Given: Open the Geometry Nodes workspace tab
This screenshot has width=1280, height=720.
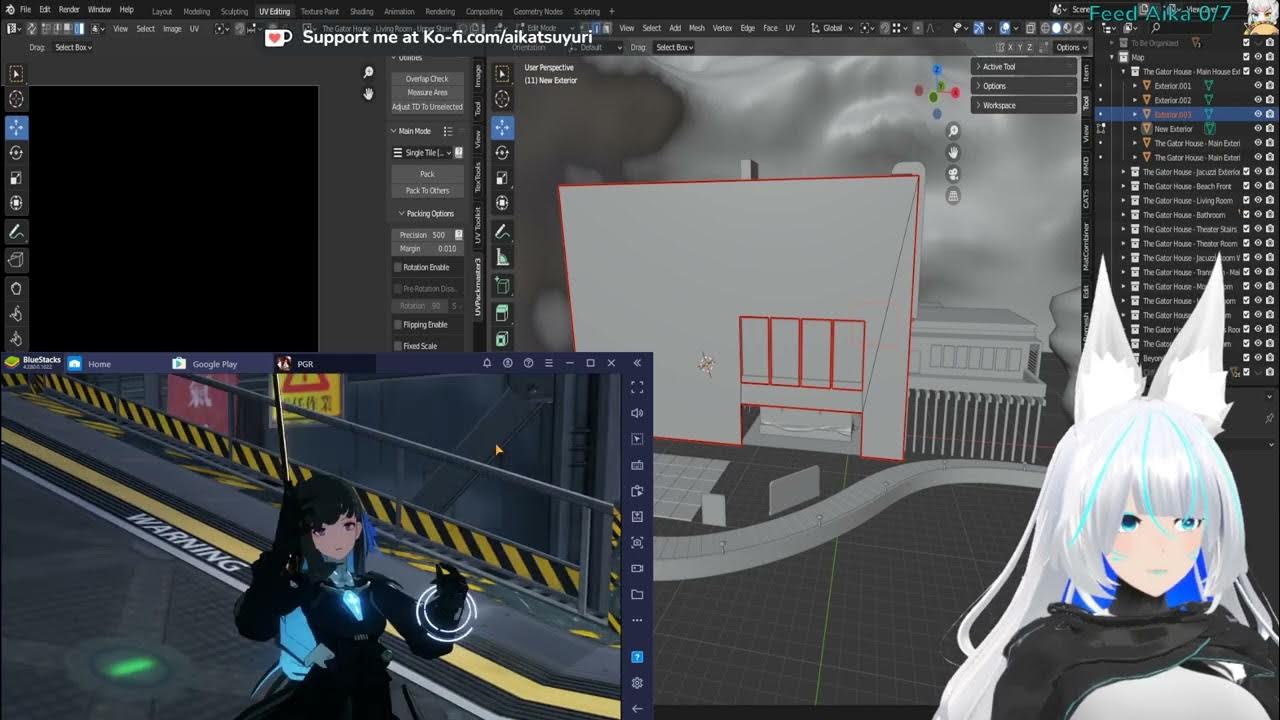Looking at the screenshot, I should (x=538, y=12).
